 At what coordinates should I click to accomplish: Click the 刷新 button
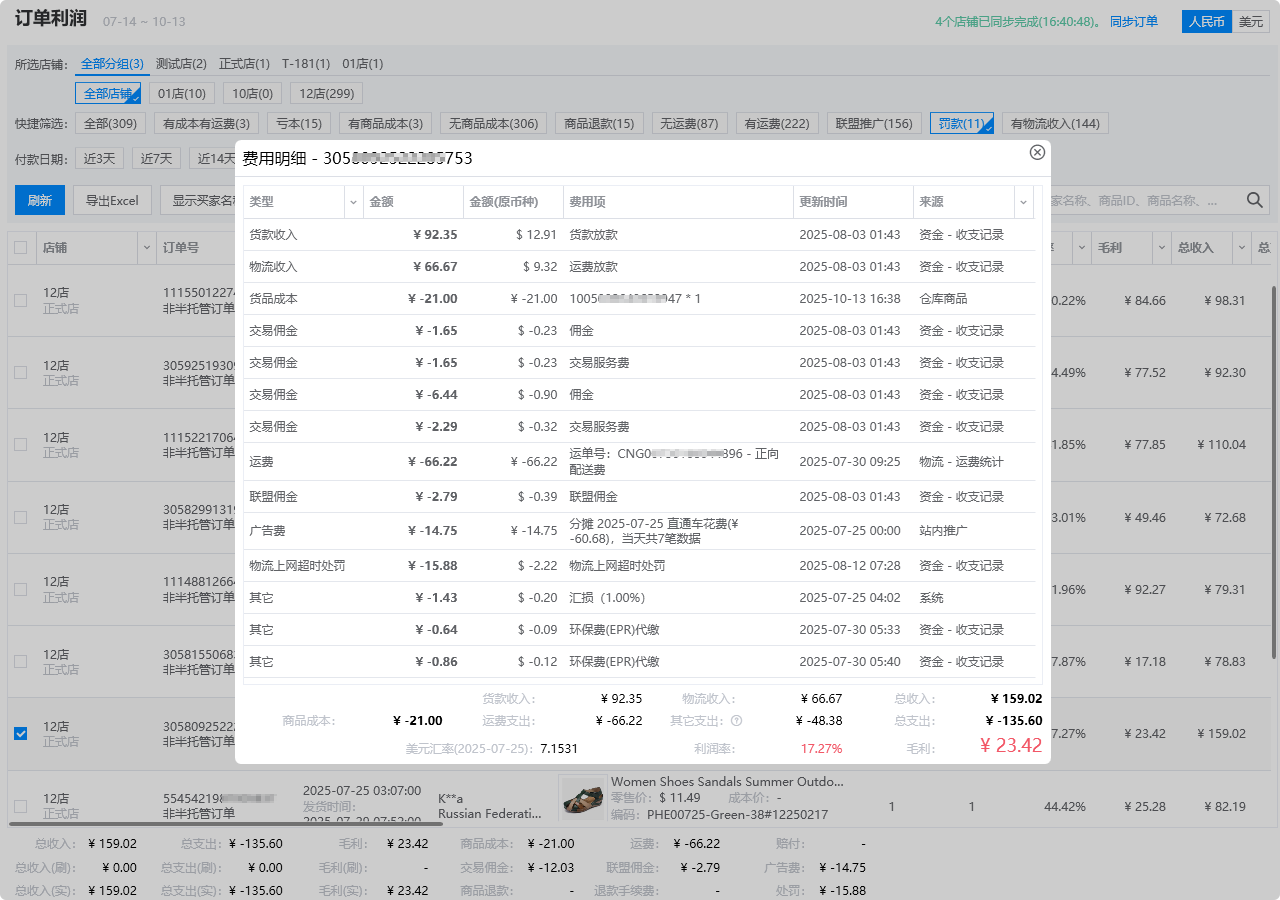40,200
